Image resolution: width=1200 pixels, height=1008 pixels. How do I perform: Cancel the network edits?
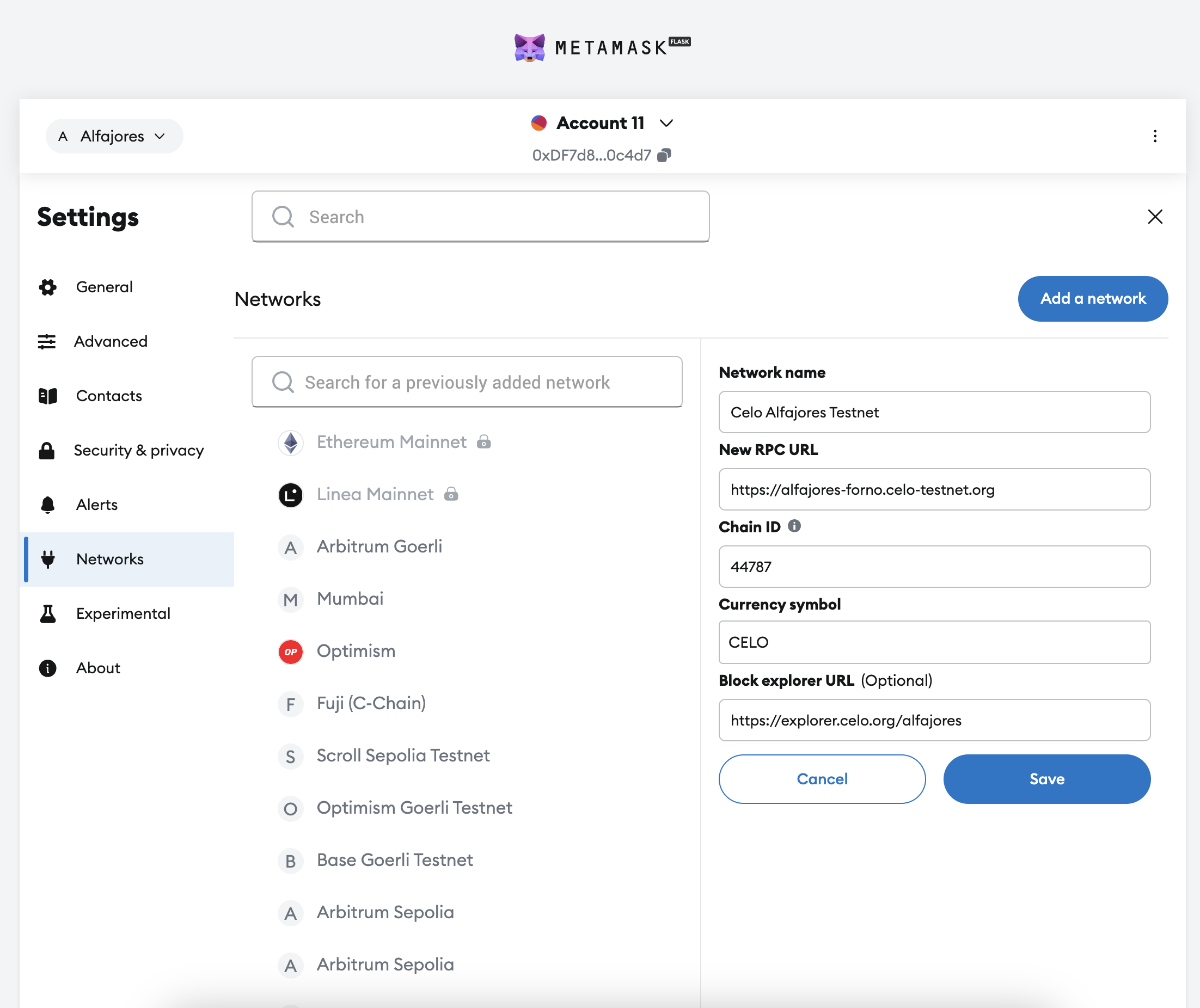click(x=822, y=779)
